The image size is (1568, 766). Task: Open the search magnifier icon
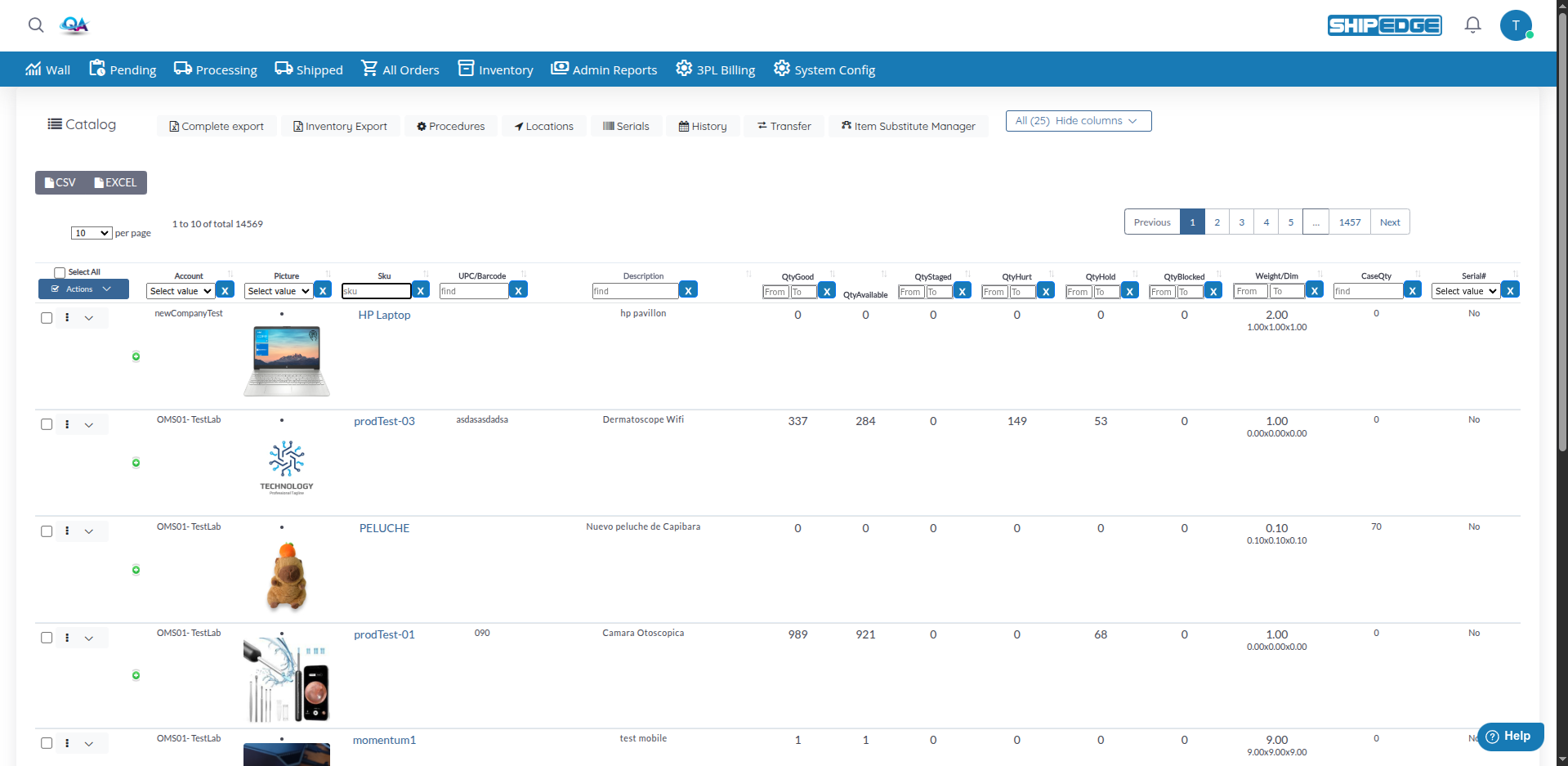(x=36, y=25)
